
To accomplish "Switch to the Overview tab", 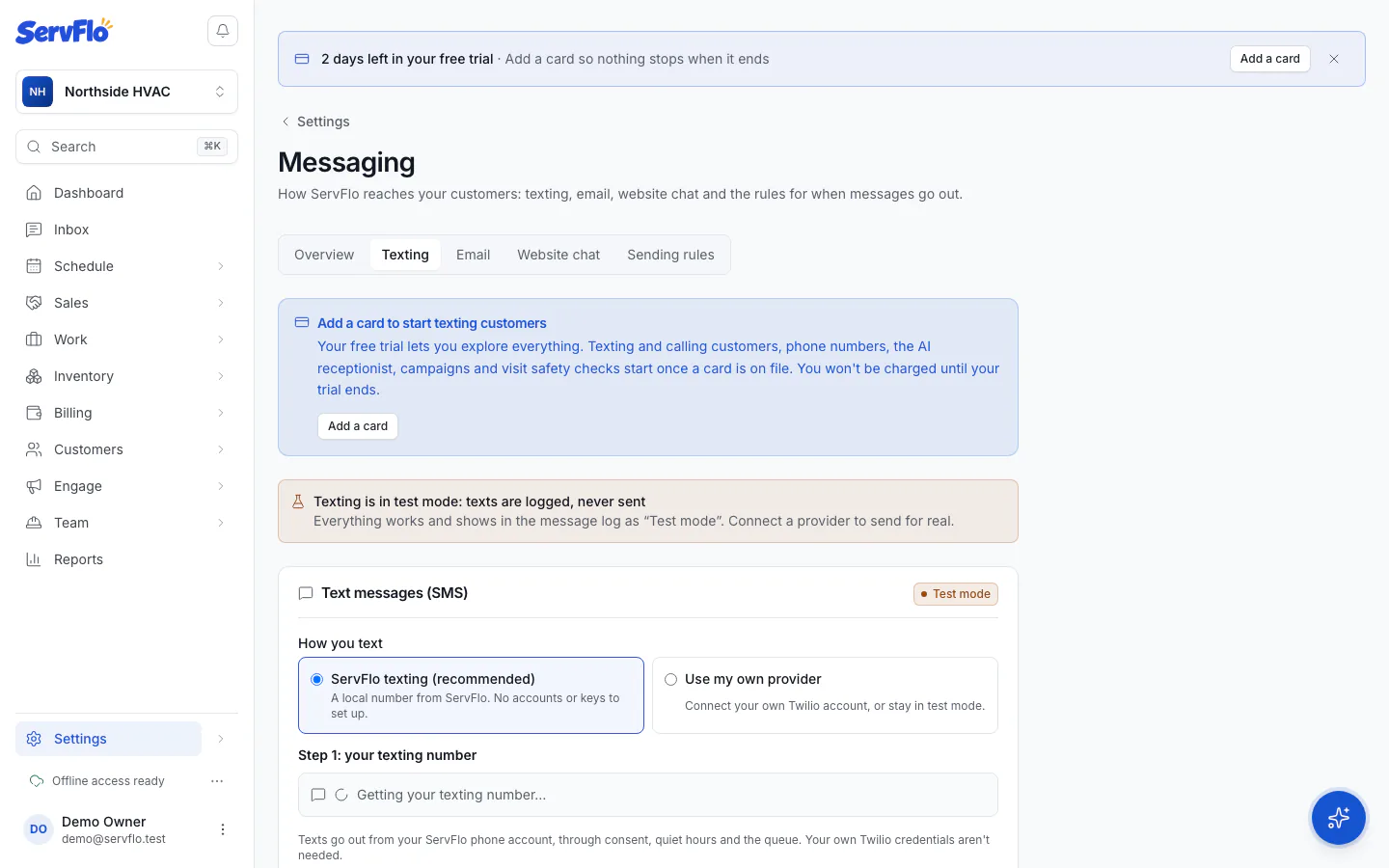I will pos(324,255).
